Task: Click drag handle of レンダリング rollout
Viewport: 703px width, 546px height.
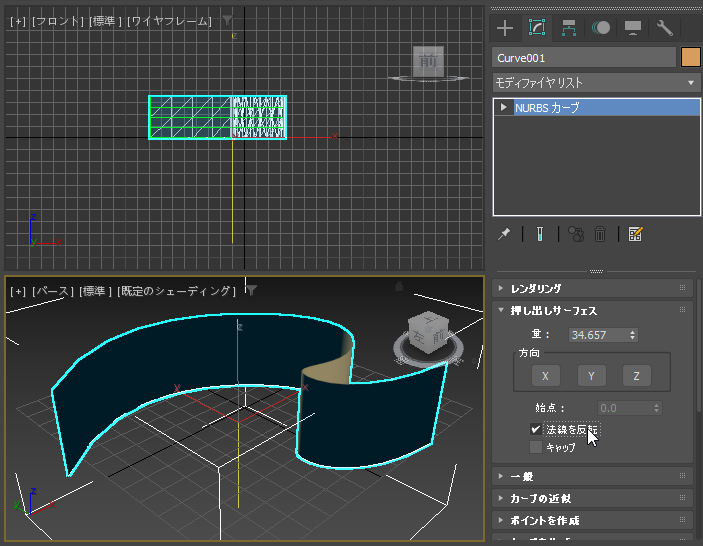Action: coord(682,288)
